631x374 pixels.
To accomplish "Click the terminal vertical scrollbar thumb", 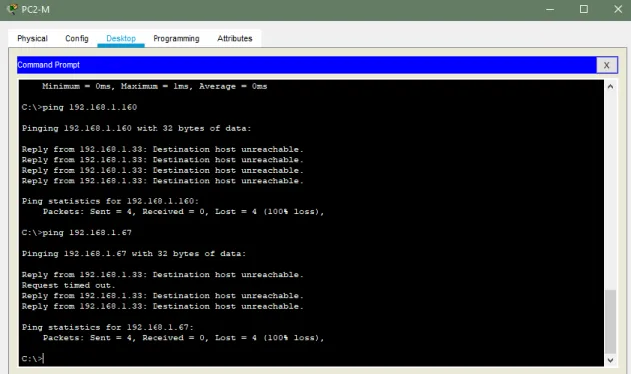I will [610, 321].
